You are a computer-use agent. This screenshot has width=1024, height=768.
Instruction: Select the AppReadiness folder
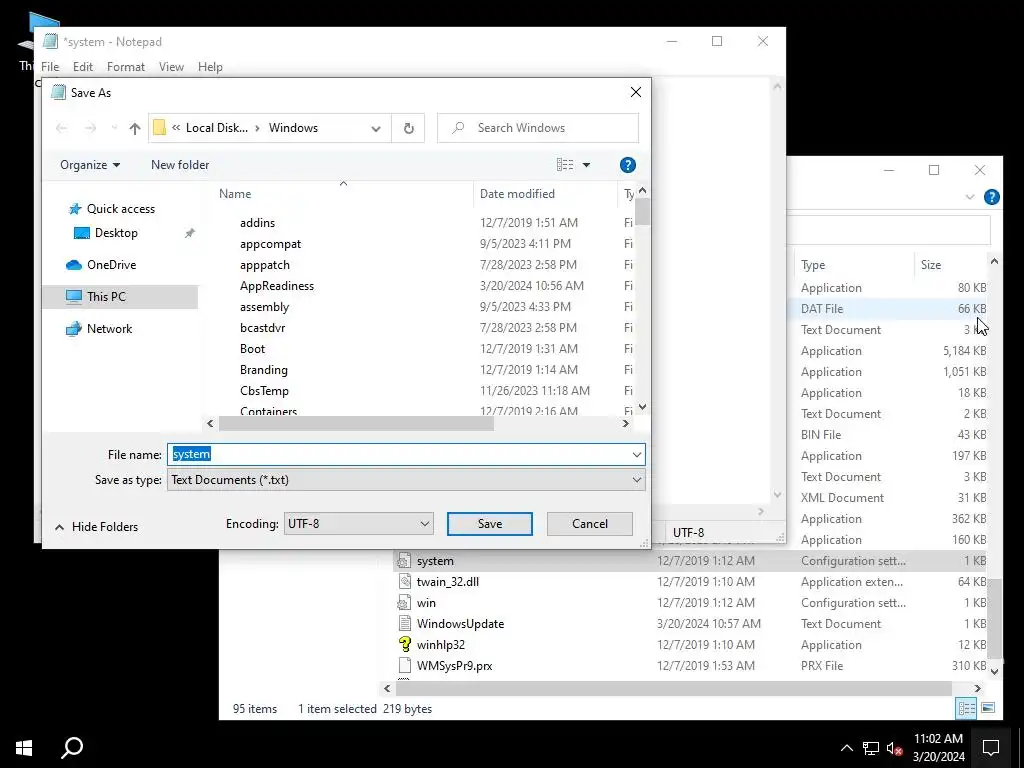coord(277,285)
